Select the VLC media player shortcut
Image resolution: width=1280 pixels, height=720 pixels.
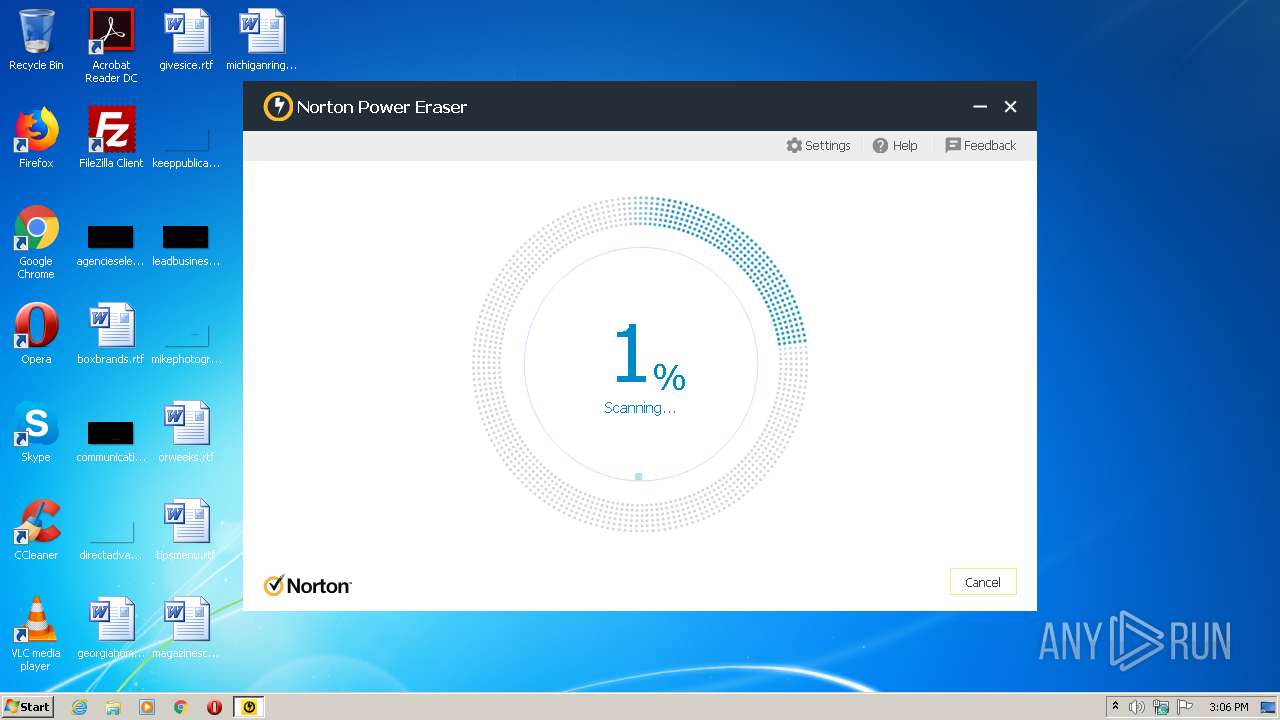tap(36, 634)
